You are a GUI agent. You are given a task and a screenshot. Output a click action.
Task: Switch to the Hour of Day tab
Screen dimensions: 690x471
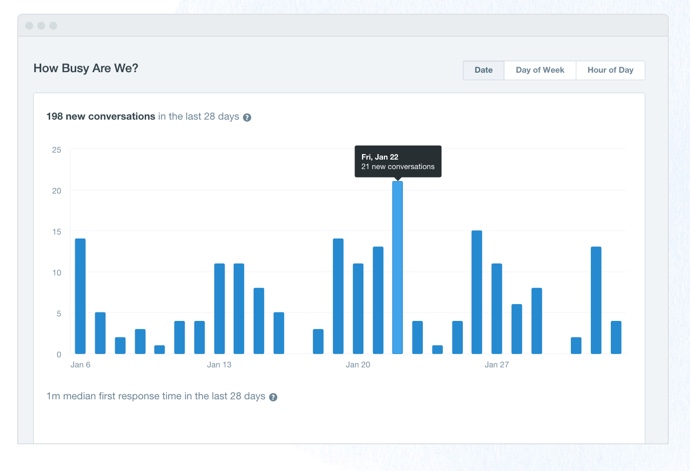pos(610,70)
